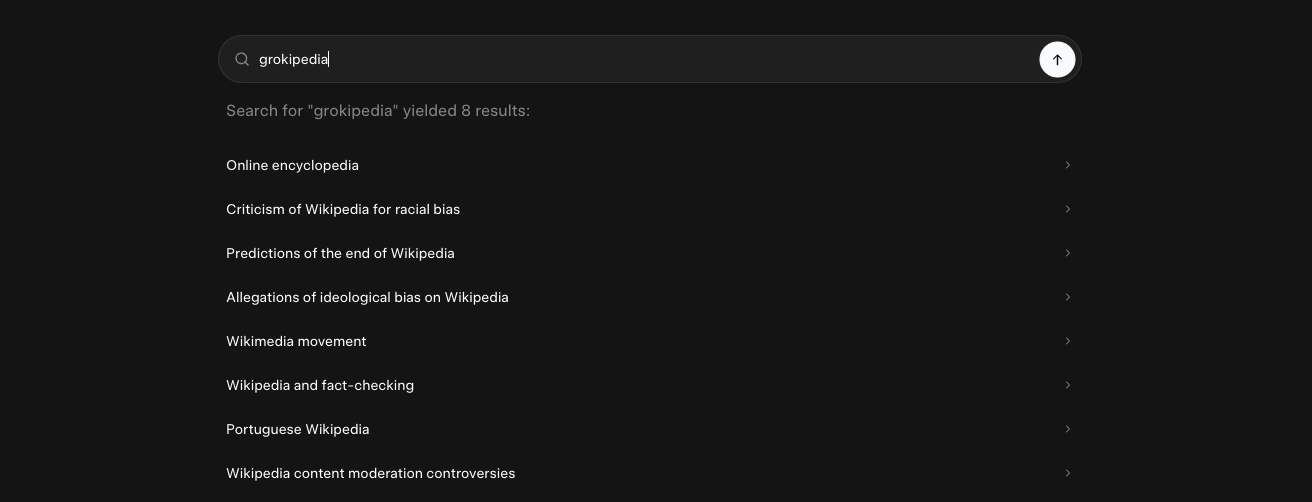This screenshot has height=502, width=1312.
Task: Click chevron beside Portuguese Wikipedia
Action: coord(1067,429)
